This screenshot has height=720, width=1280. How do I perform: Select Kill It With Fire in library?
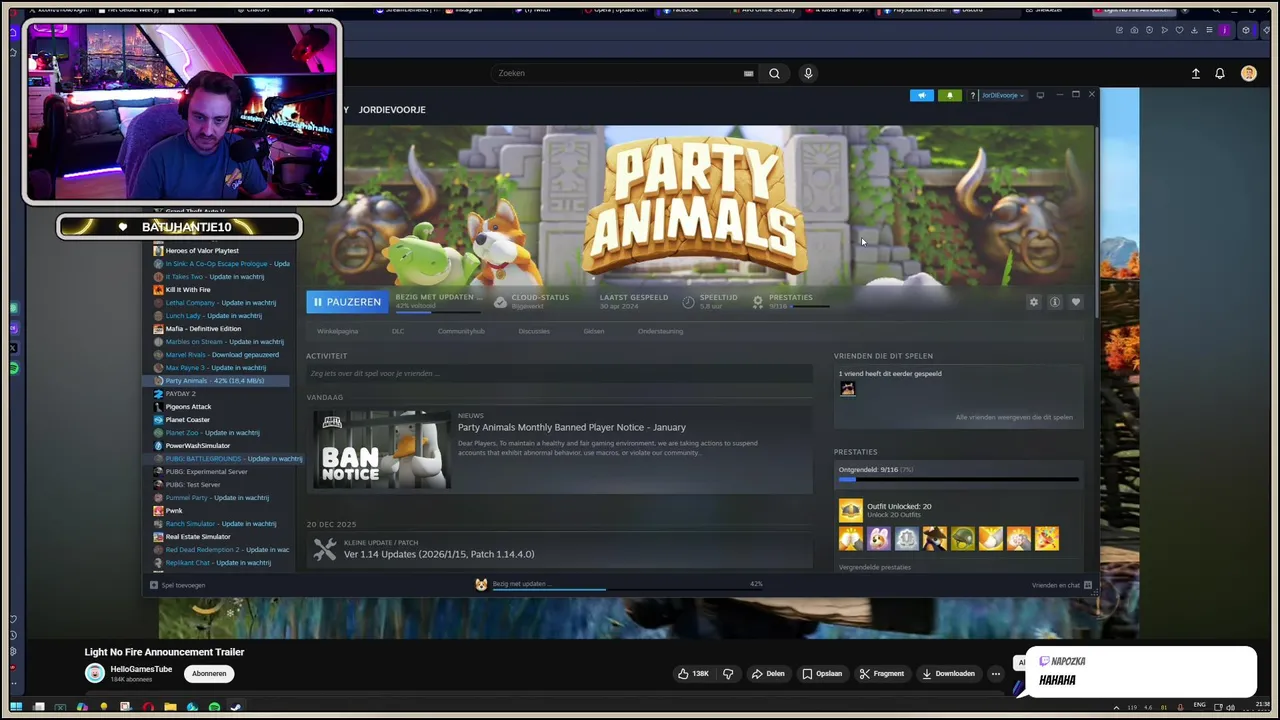click(188, 290)
